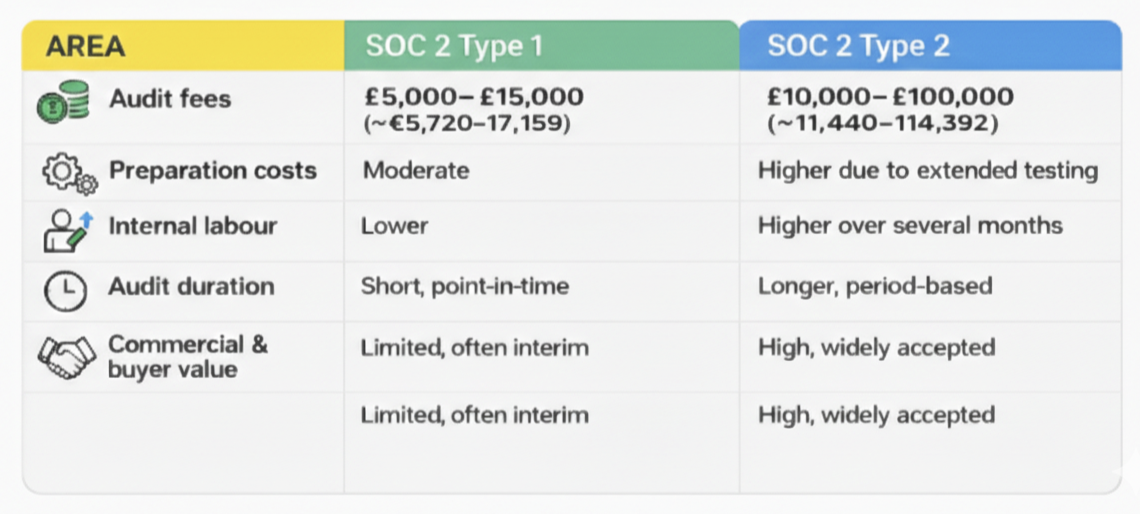Image resolution: width=1140 pixels, height=514 pixels.
Task: Select the Audit duration row label
Action: click(191, 286)
